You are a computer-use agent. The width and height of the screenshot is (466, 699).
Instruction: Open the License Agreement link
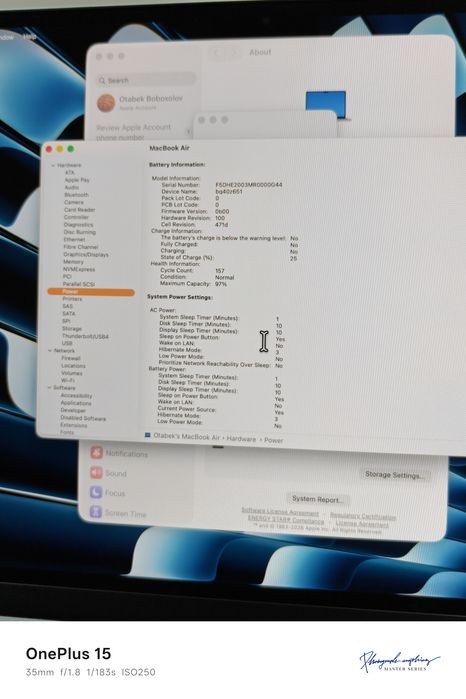click(362, 524)
